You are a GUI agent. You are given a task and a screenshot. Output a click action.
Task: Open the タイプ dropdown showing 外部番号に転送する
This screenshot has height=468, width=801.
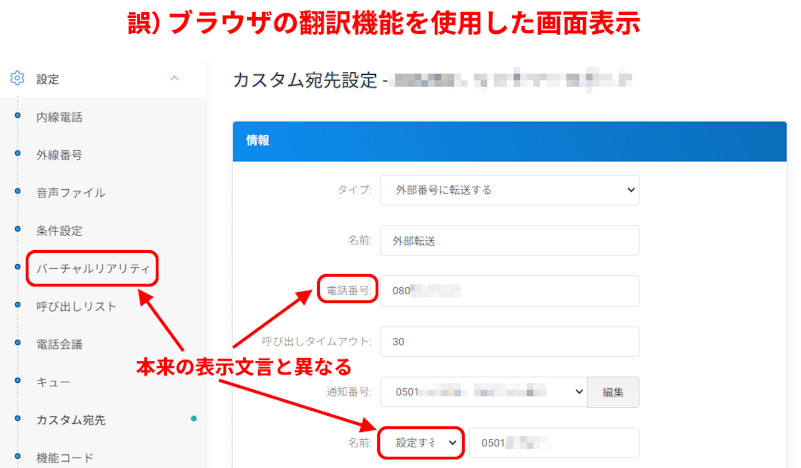(x=510, y=189)
